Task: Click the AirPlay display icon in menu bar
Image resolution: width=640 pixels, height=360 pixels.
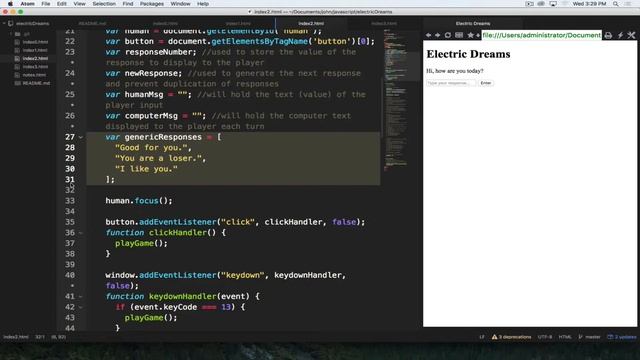Action: tap(553, 4)
